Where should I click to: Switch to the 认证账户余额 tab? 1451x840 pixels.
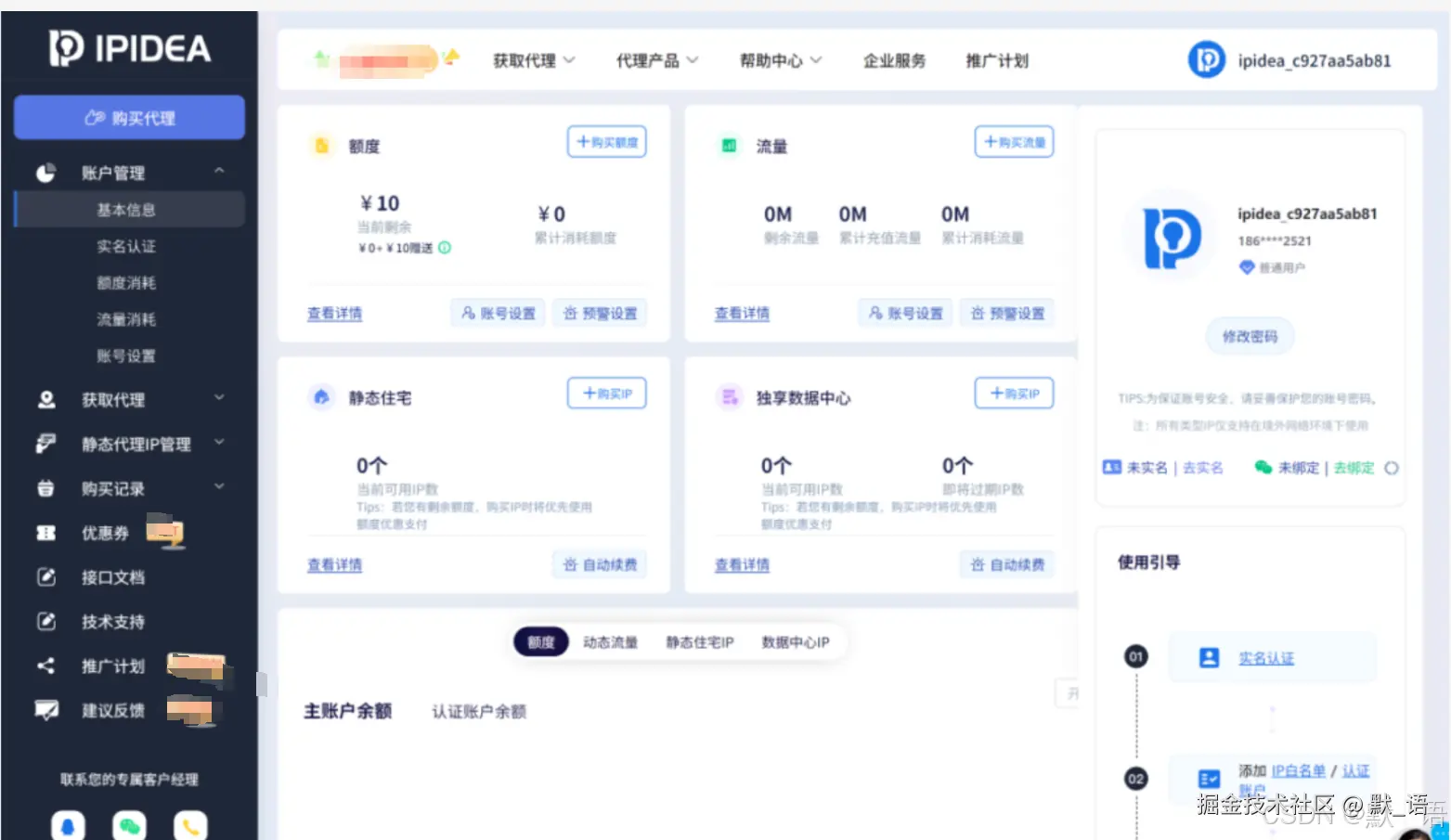[x=479, y=711]
